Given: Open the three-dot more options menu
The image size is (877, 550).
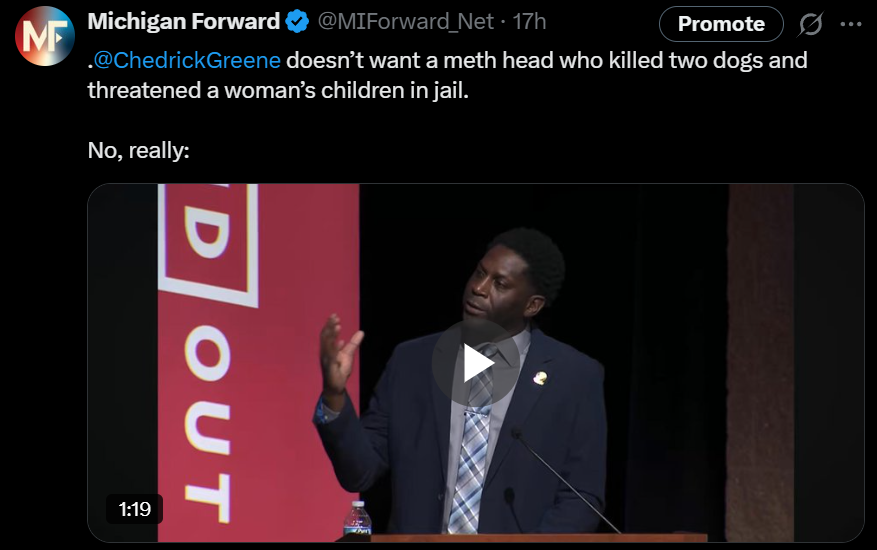Looking at the screenshot, I should (x=851, y=24).
